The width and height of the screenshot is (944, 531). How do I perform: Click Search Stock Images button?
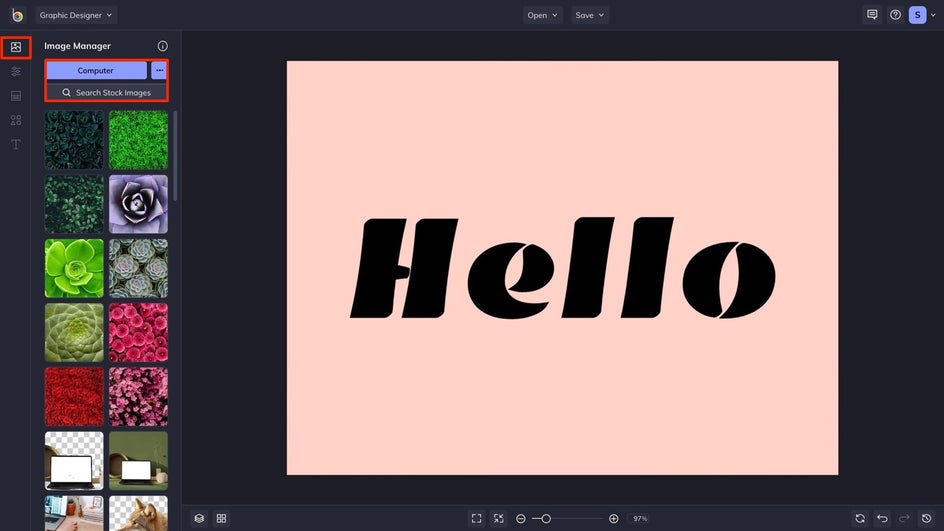pyautogui.click(x=107, y=93)
